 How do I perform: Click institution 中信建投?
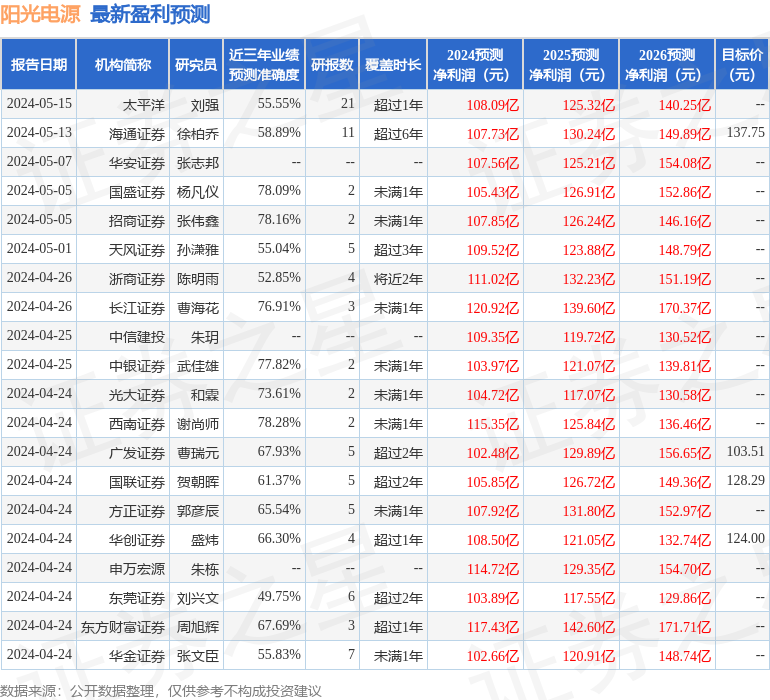tap(137, 337)
